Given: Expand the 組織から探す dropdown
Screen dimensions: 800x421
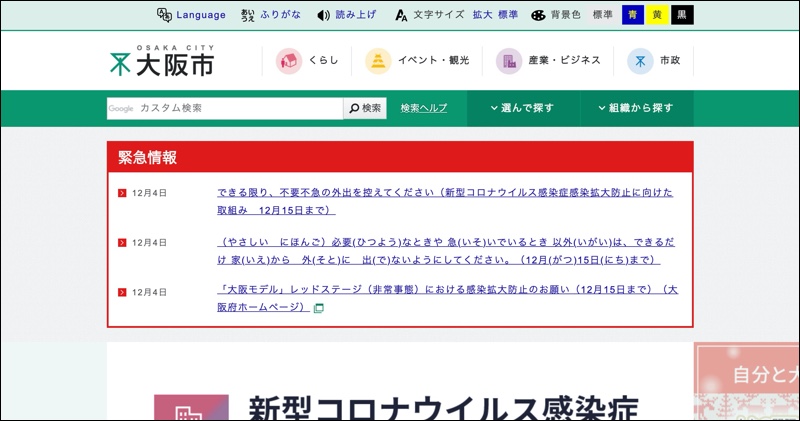Looking at the screenshot, I should pos(637,108).
